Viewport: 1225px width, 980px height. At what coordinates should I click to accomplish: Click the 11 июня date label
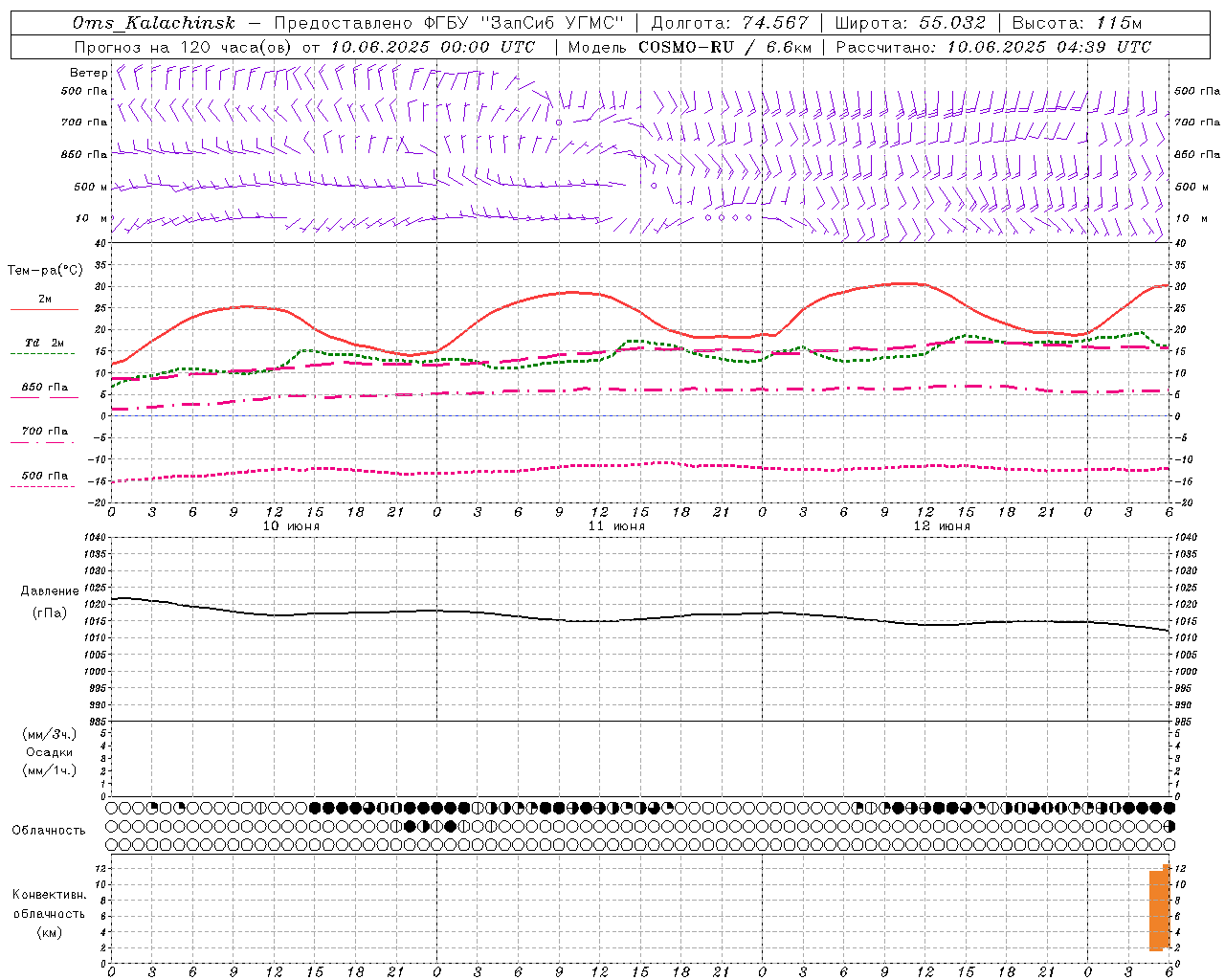click(616, 526)
